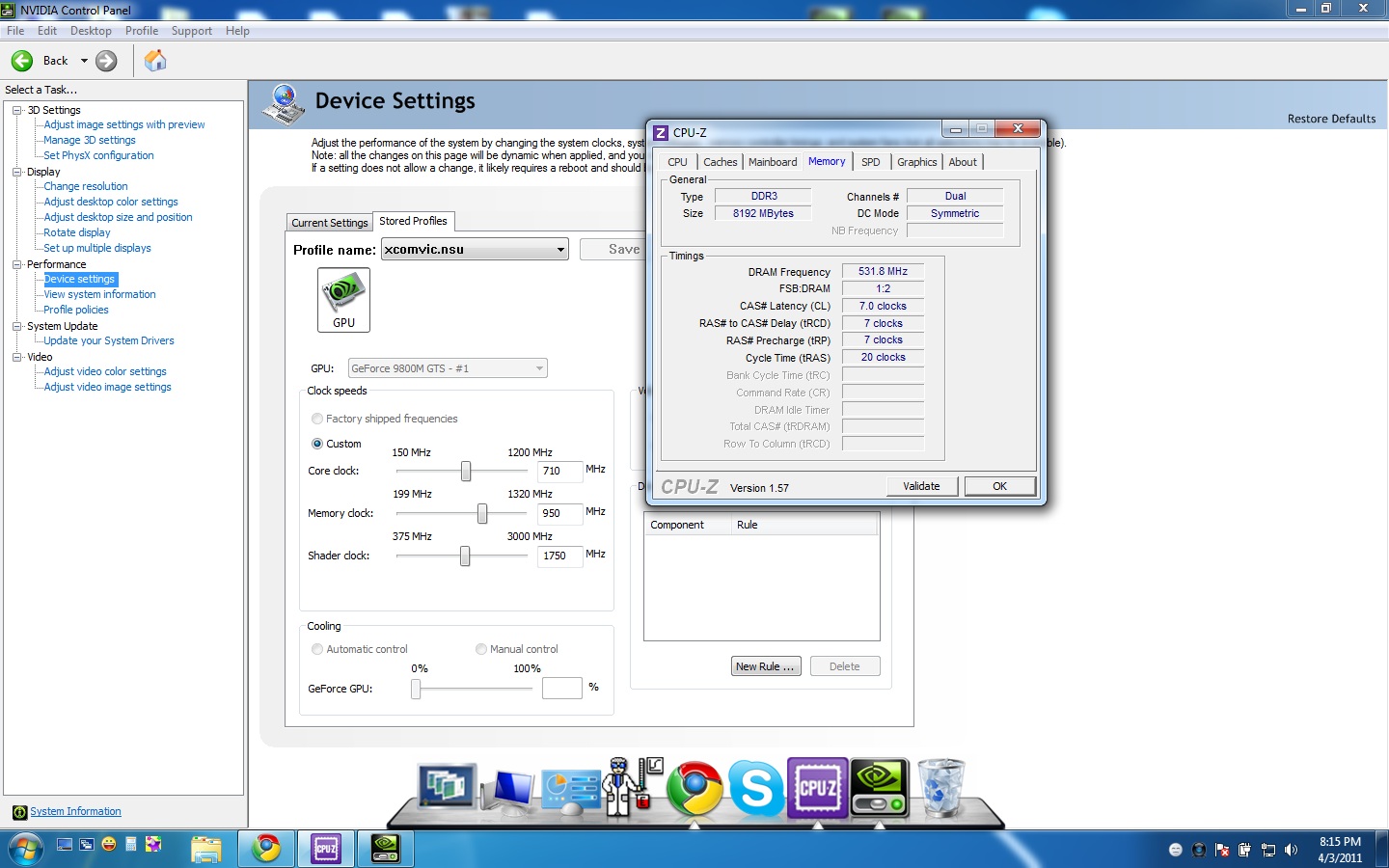Viewport: 1389px width, 868px height.
Task: Launch the calculator quick launch icon
Action: tap(131, 845)
